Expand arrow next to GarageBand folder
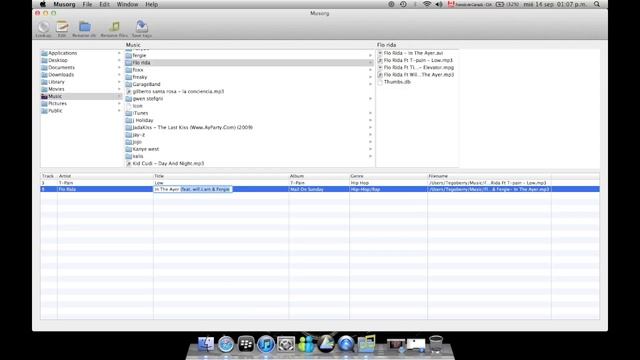Image resolution: width=640 pixels, height=360 pixels. [x=371, y=84]
